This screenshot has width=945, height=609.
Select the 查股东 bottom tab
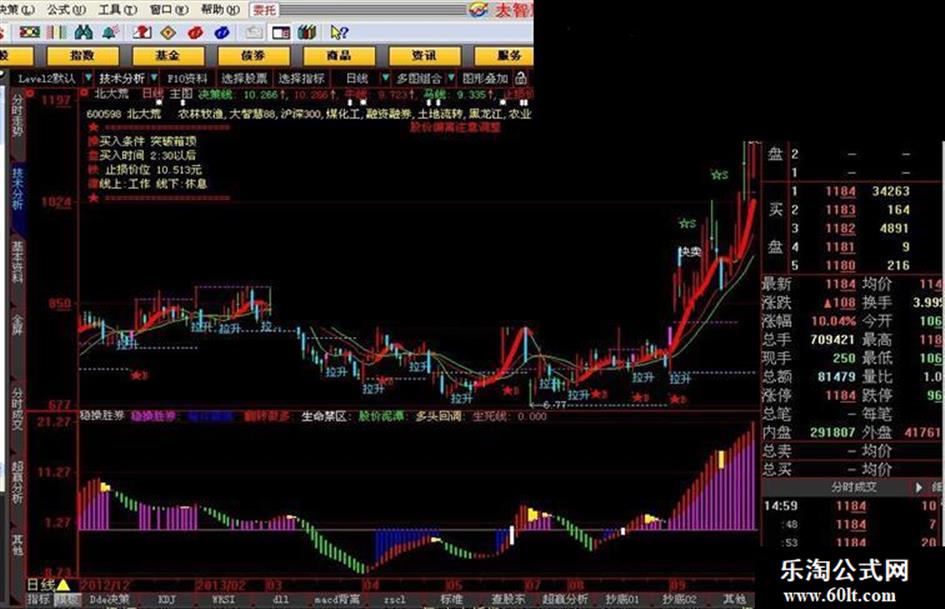[x=509, y=599]
